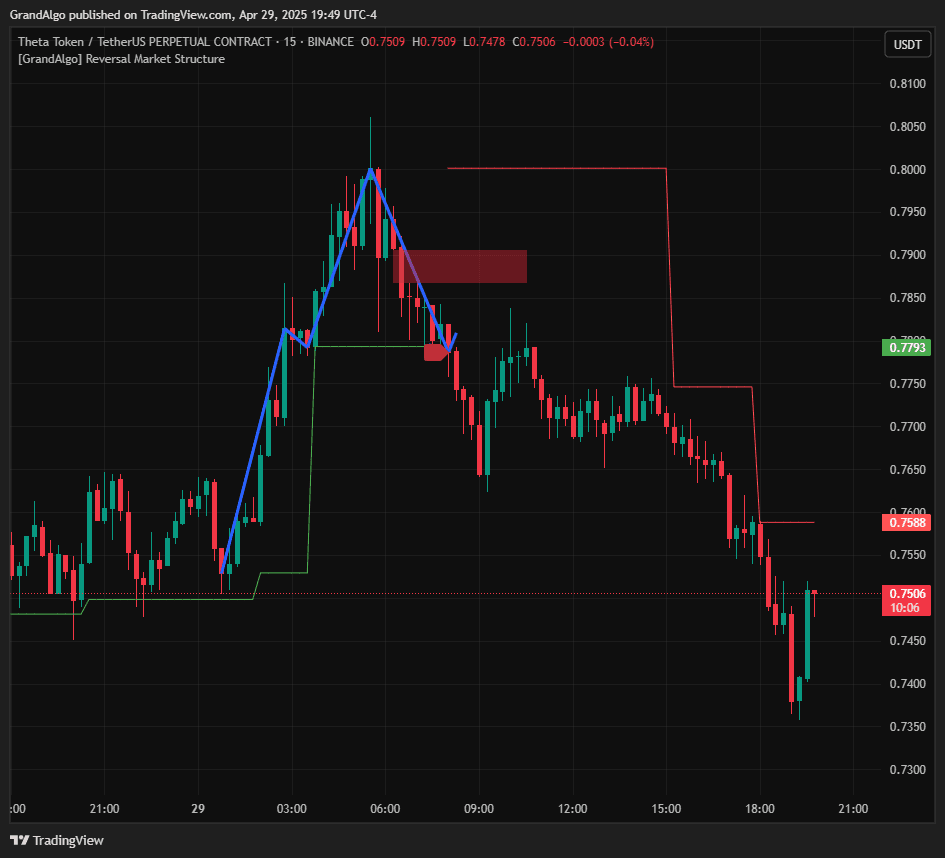Click the red supply zone rectangle
This screenshot has height=858, width=945.
[462, 266]
